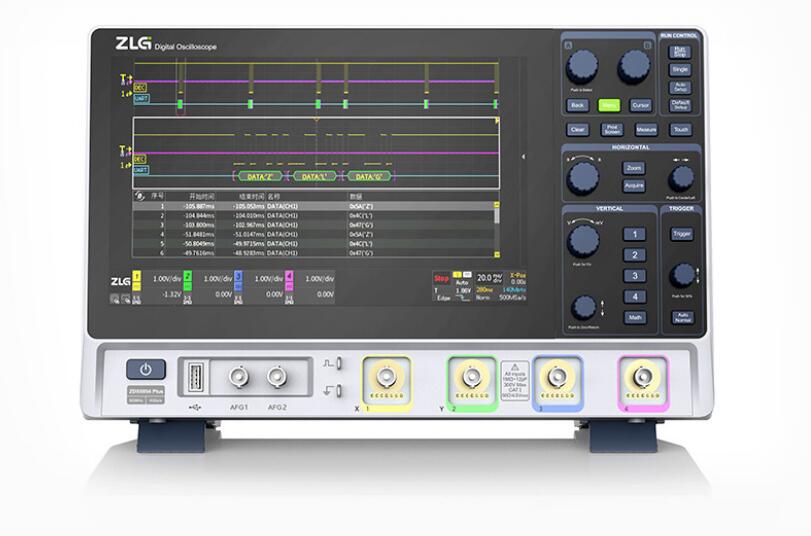This screenshot has width=811, height=536.
Task: Click the Auto Setup button
Action: (680, 87)
